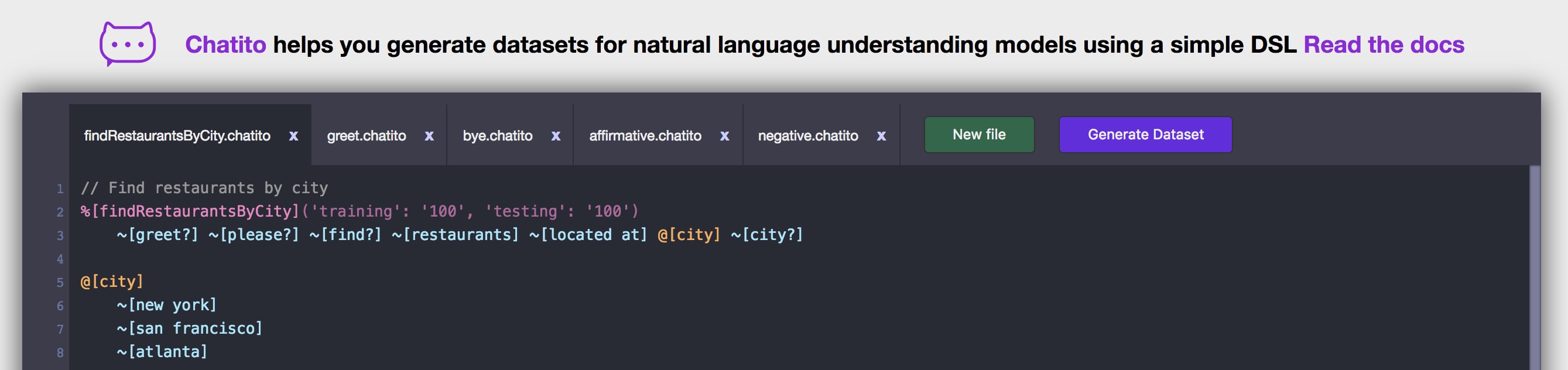Viewport: 1568px width, 370px height.
Task: Click line number 4 in the gutter
Action: point(60,259)
